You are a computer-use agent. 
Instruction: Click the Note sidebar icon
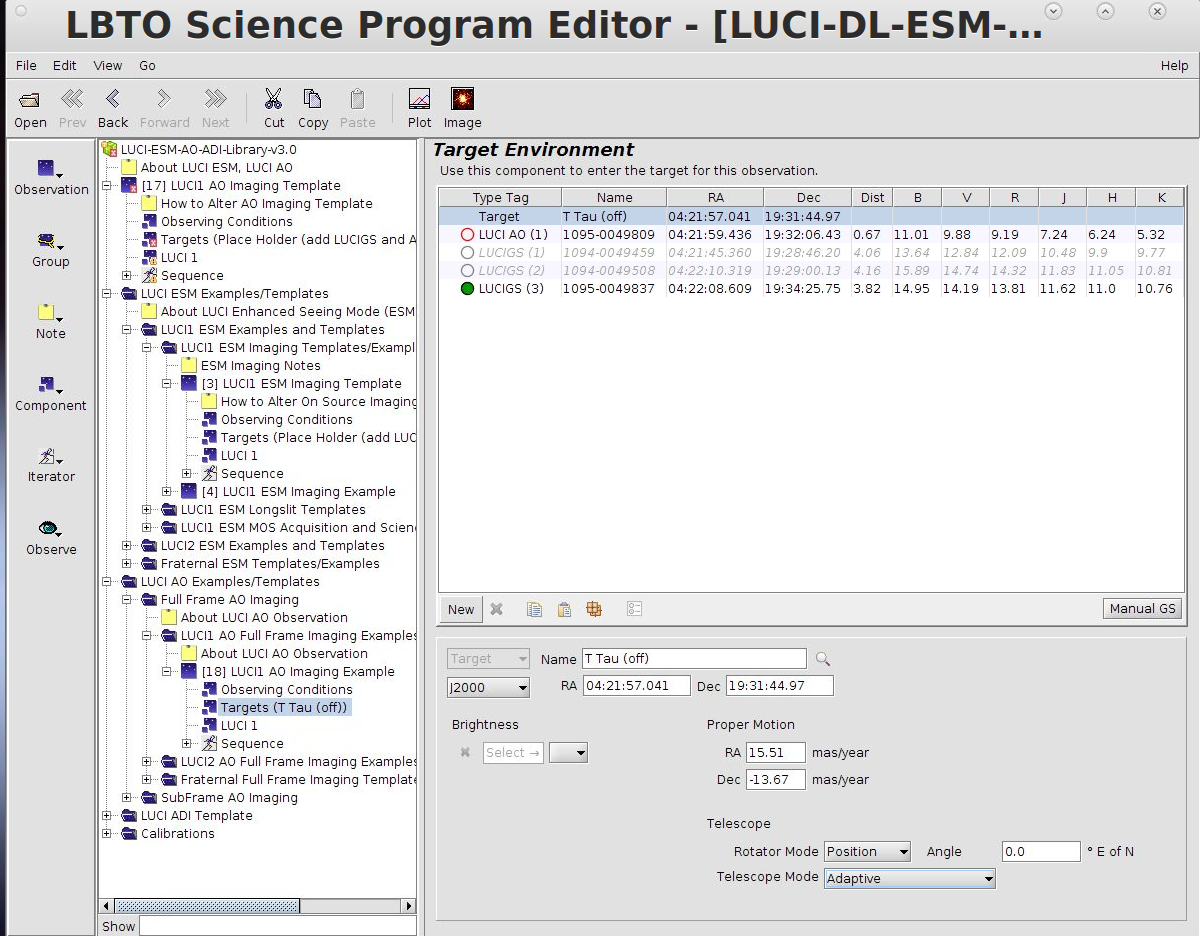[49, 313]
